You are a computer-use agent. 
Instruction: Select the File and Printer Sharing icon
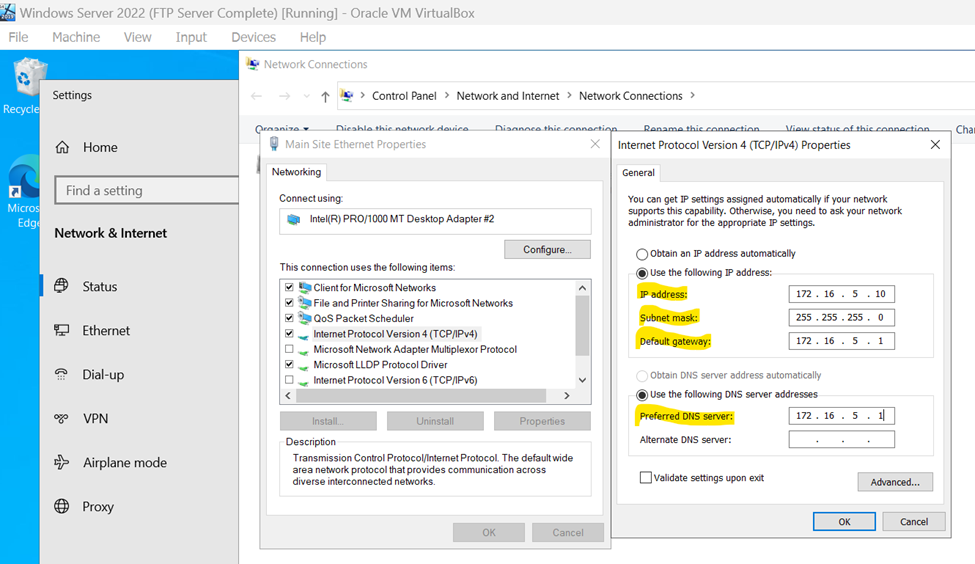pyautogui.click(x=304, y=303)
